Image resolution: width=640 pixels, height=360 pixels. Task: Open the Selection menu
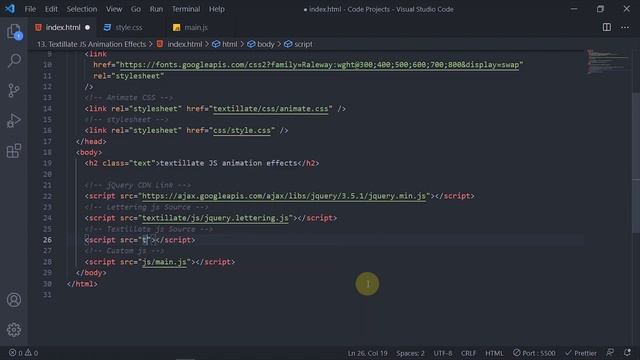pos(82,9)
